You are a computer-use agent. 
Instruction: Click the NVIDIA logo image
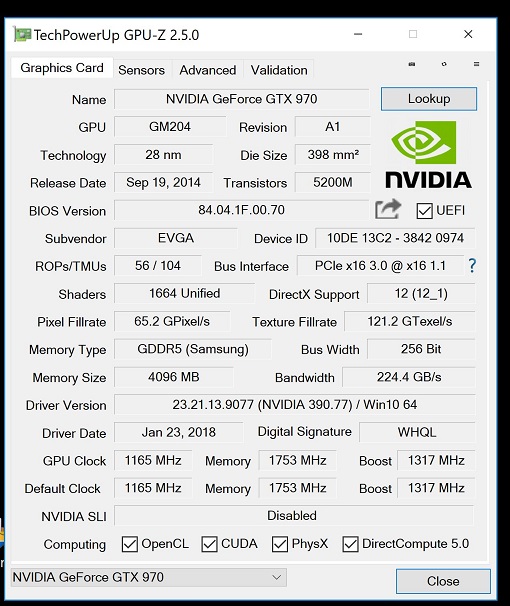[x=428, y=155]
